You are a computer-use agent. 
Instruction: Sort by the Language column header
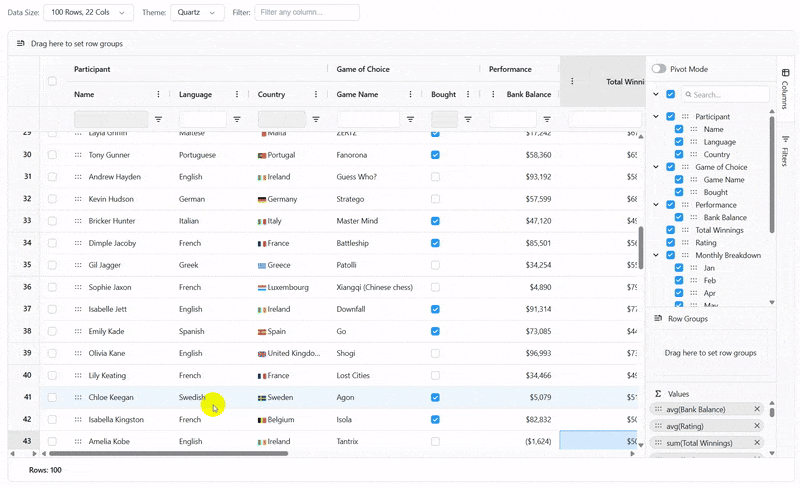[195, 94]
